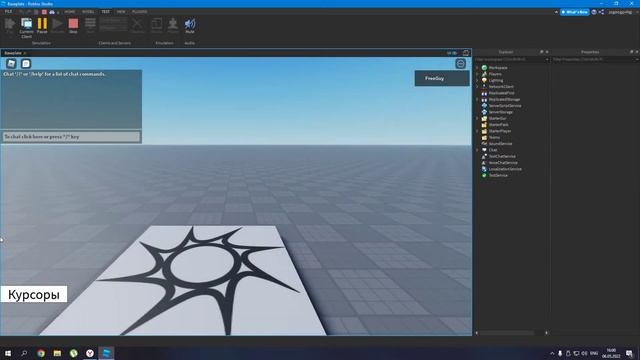Viewport: 640px width, 360px height.
Task: Select StarterPlayer in Explorer
Action: [500, 131]
